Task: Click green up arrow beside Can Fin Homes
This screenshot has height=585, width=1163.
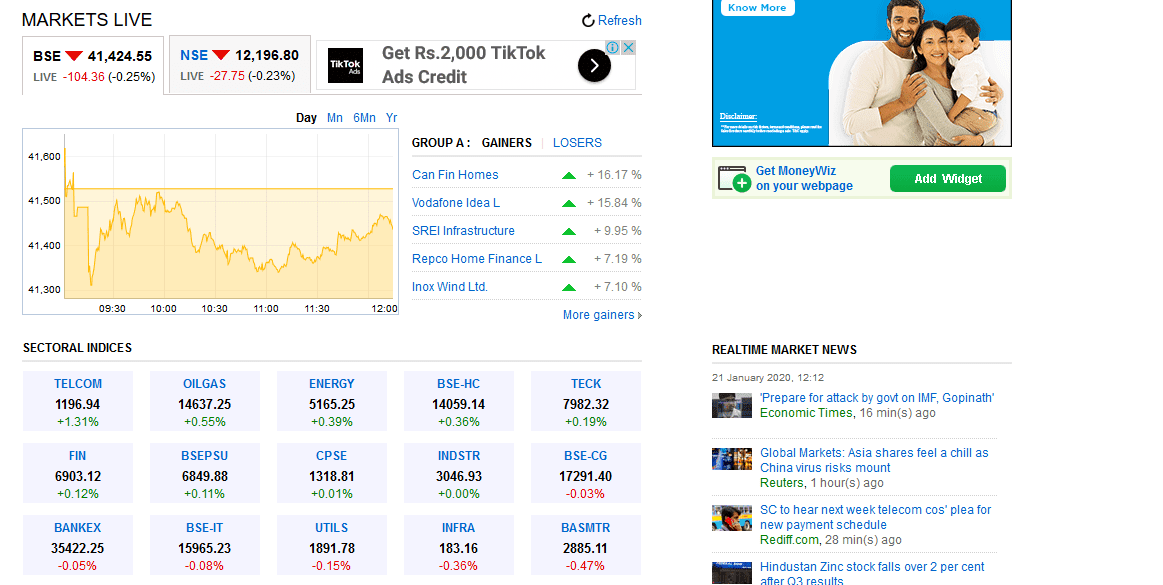Action: click(x=569, y=176)
